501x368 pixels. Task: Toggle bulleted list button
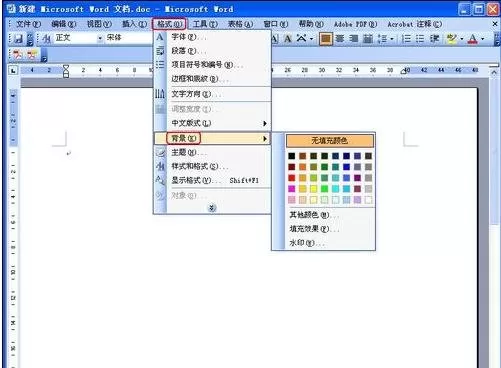(x=420, y=39)
